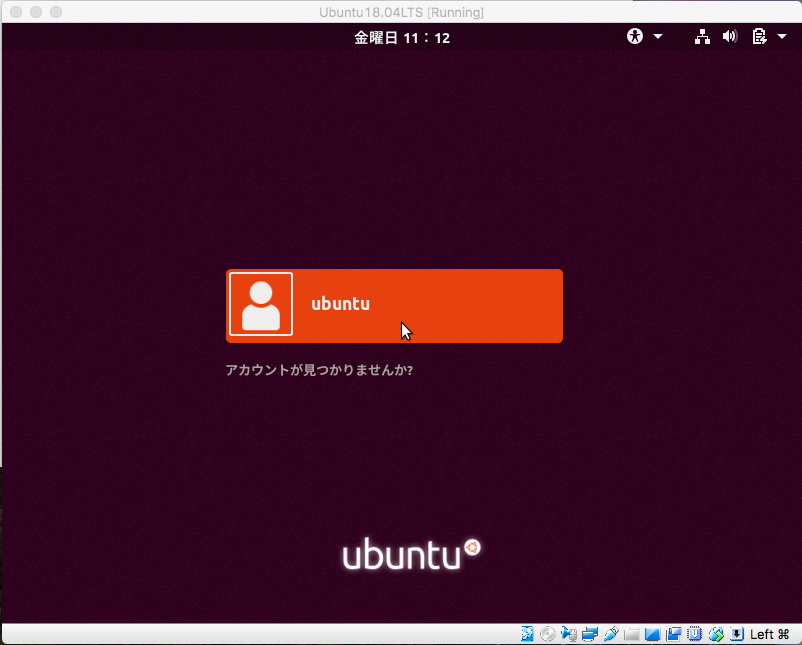Click the VirtualBox optical disc icon
802x645 pixels.
[x=547, y=634]
